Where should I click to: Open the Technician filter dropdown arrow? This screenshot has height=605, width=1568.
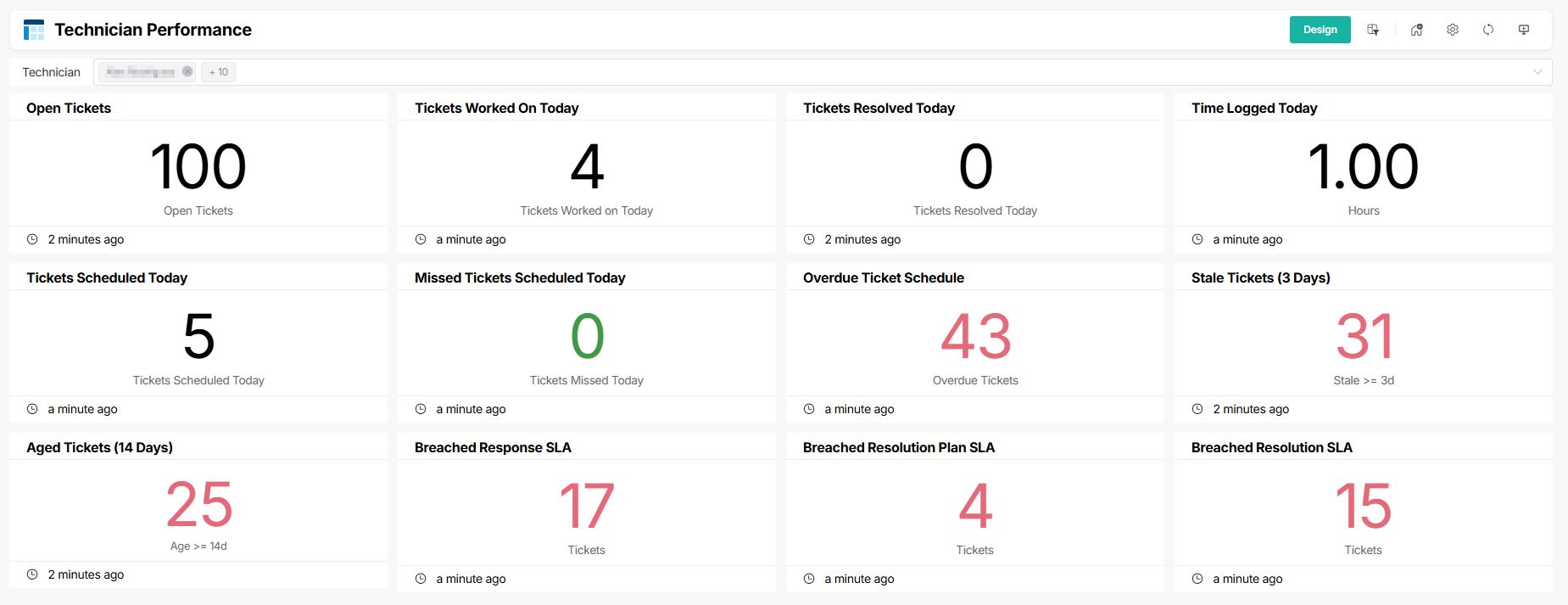click(x=1537, y=72)
